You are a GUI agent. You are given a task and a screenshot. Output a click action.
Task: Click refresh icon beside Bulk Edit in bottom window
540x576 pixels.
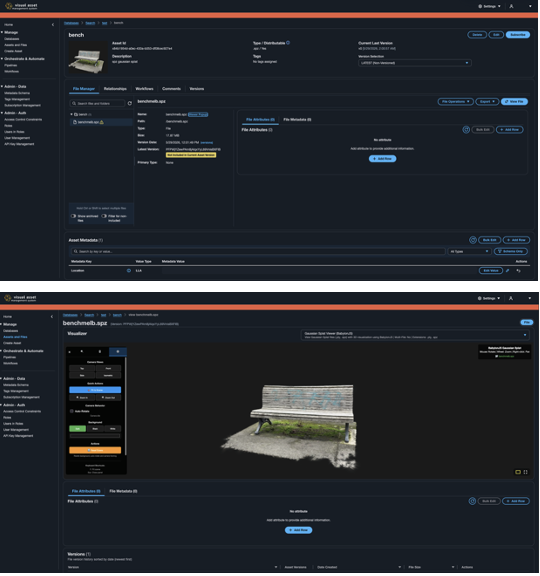tap(472, 501)
